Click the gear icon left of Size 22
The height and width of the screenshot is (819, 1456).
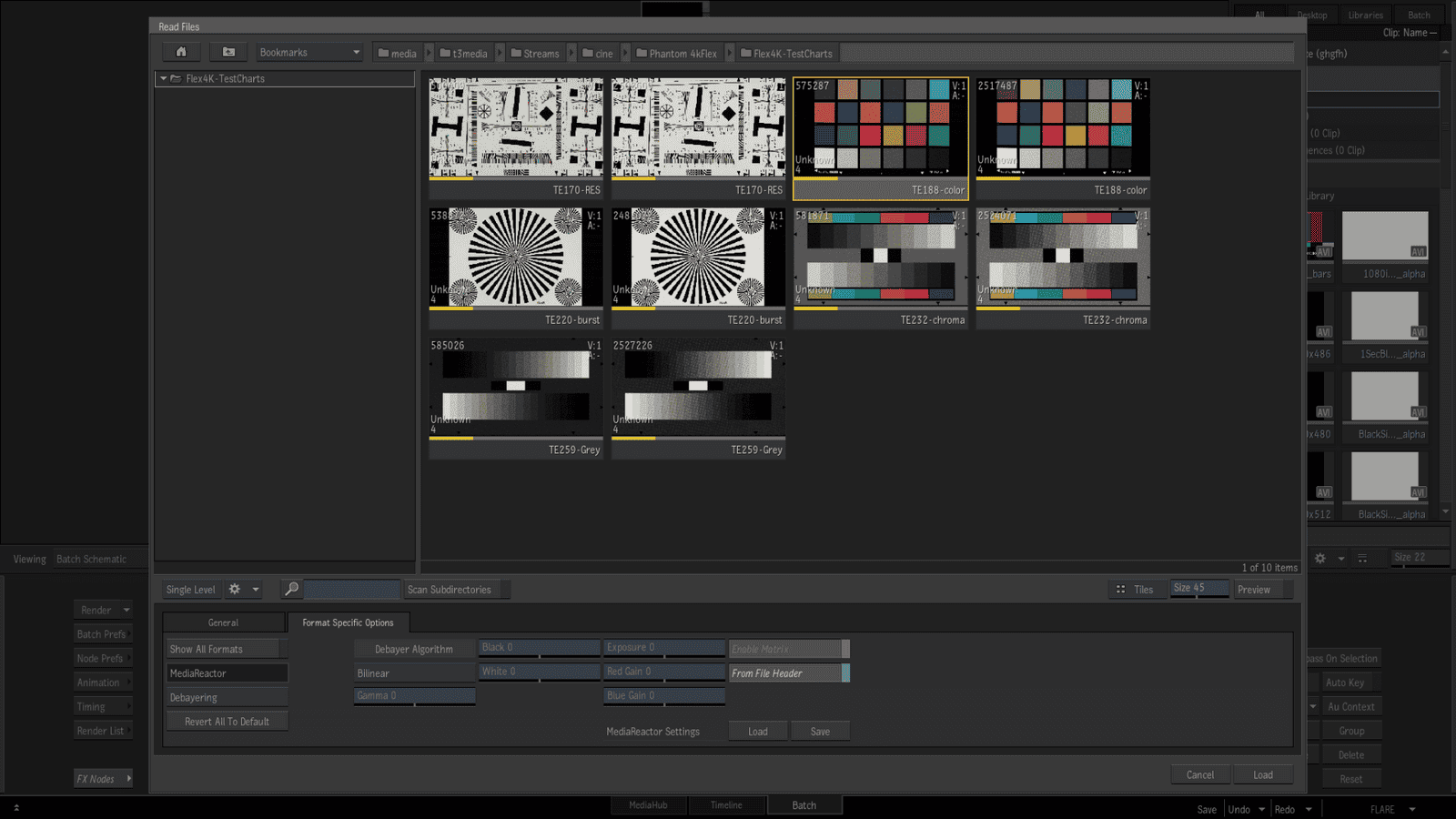coord(1319,558)
